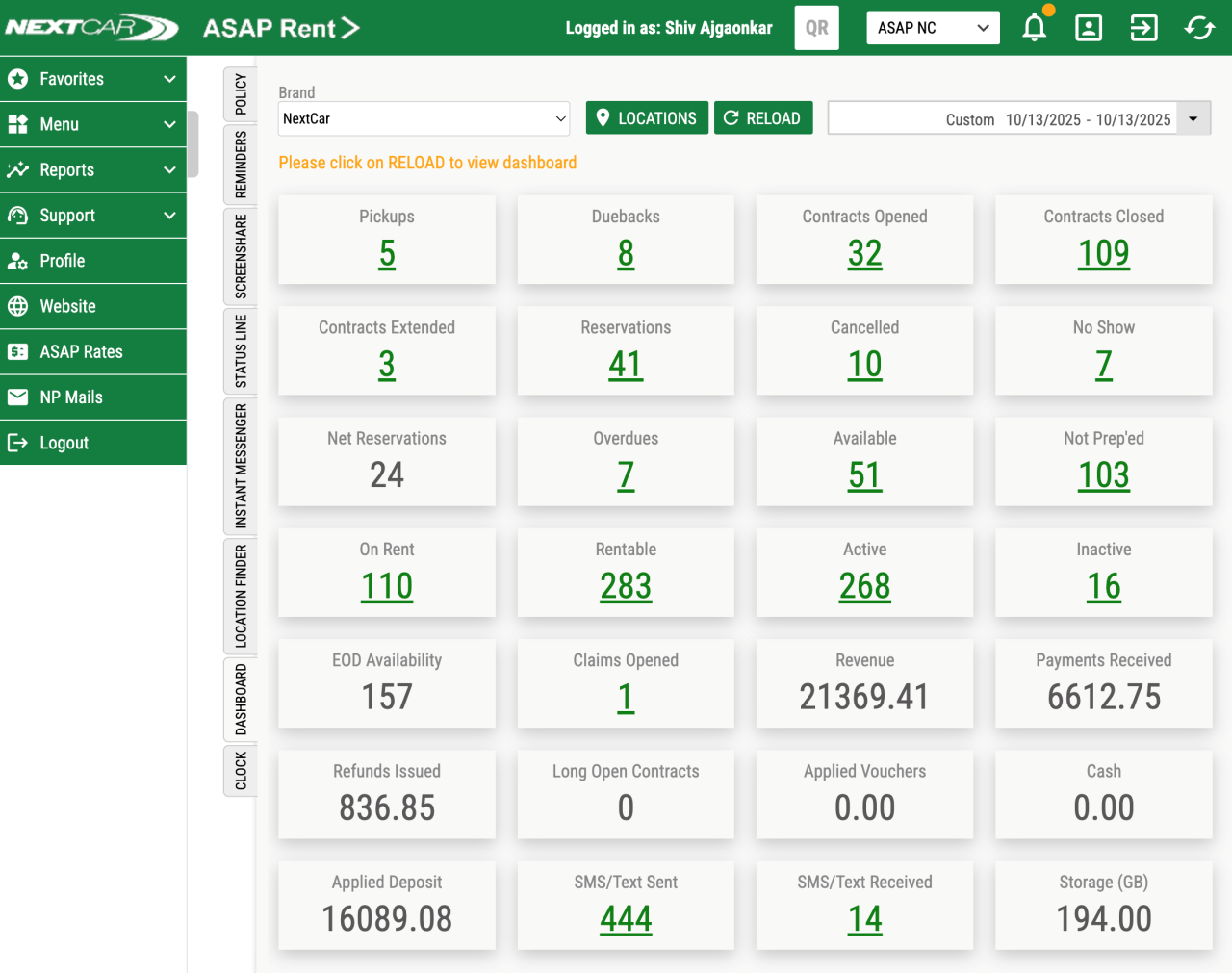Open the Brand NextCar dropdown
This screenshot has width=1232, height=973.
423,119
